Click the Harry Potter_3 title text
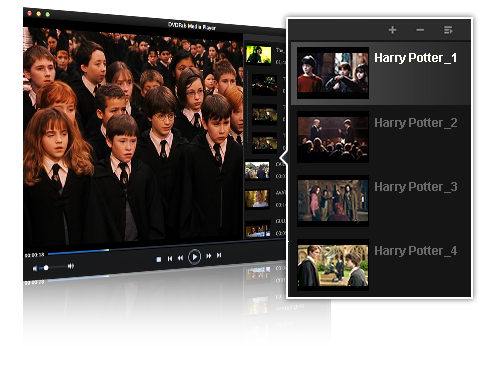Viewport: 501px width, 377px height. [x=415, y=187]
